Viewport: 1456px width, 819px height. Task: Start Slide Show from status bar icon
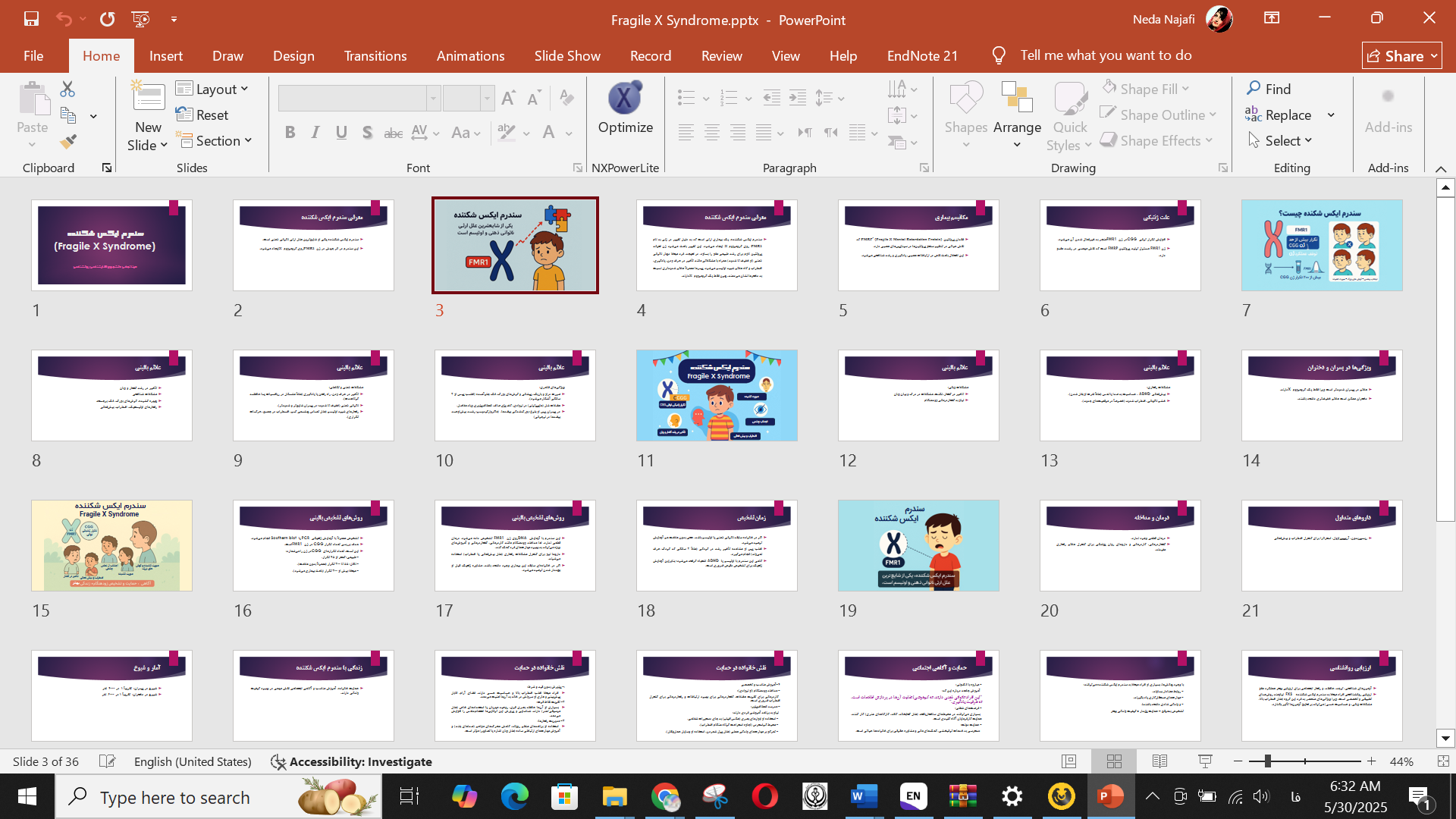click(1205, 761)
